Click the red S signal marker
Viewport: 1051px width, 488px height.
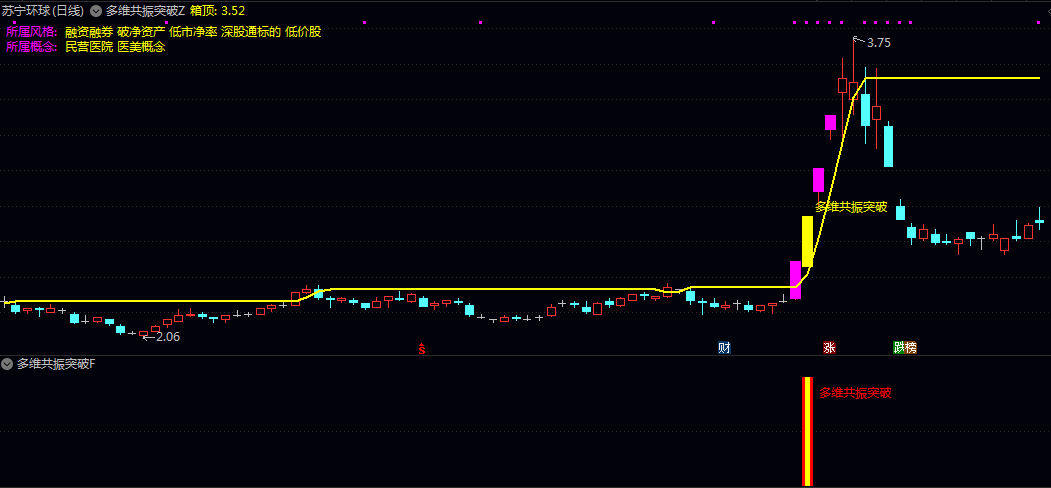click(422, 348)
